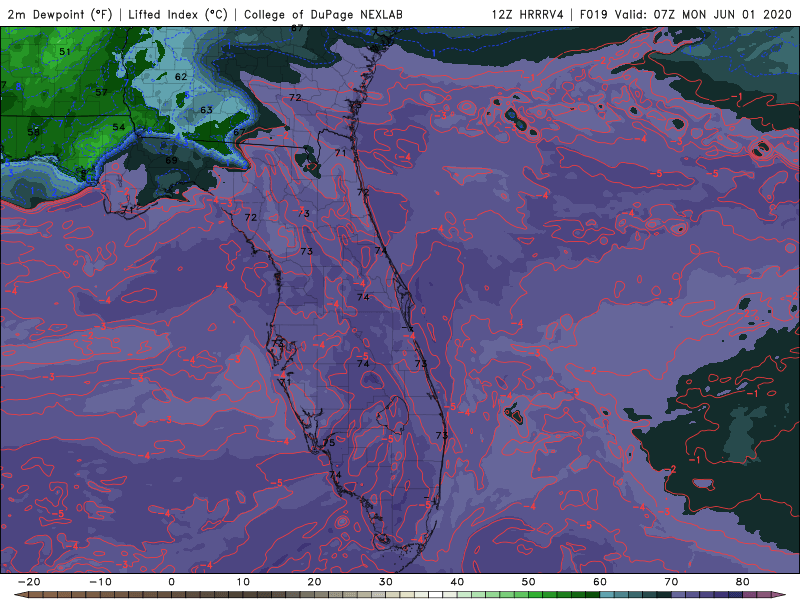This screenshot has height=600, width=800.
Task: Select the "College of DuPage NEXLAB" credit text
Action: point(323,14)
